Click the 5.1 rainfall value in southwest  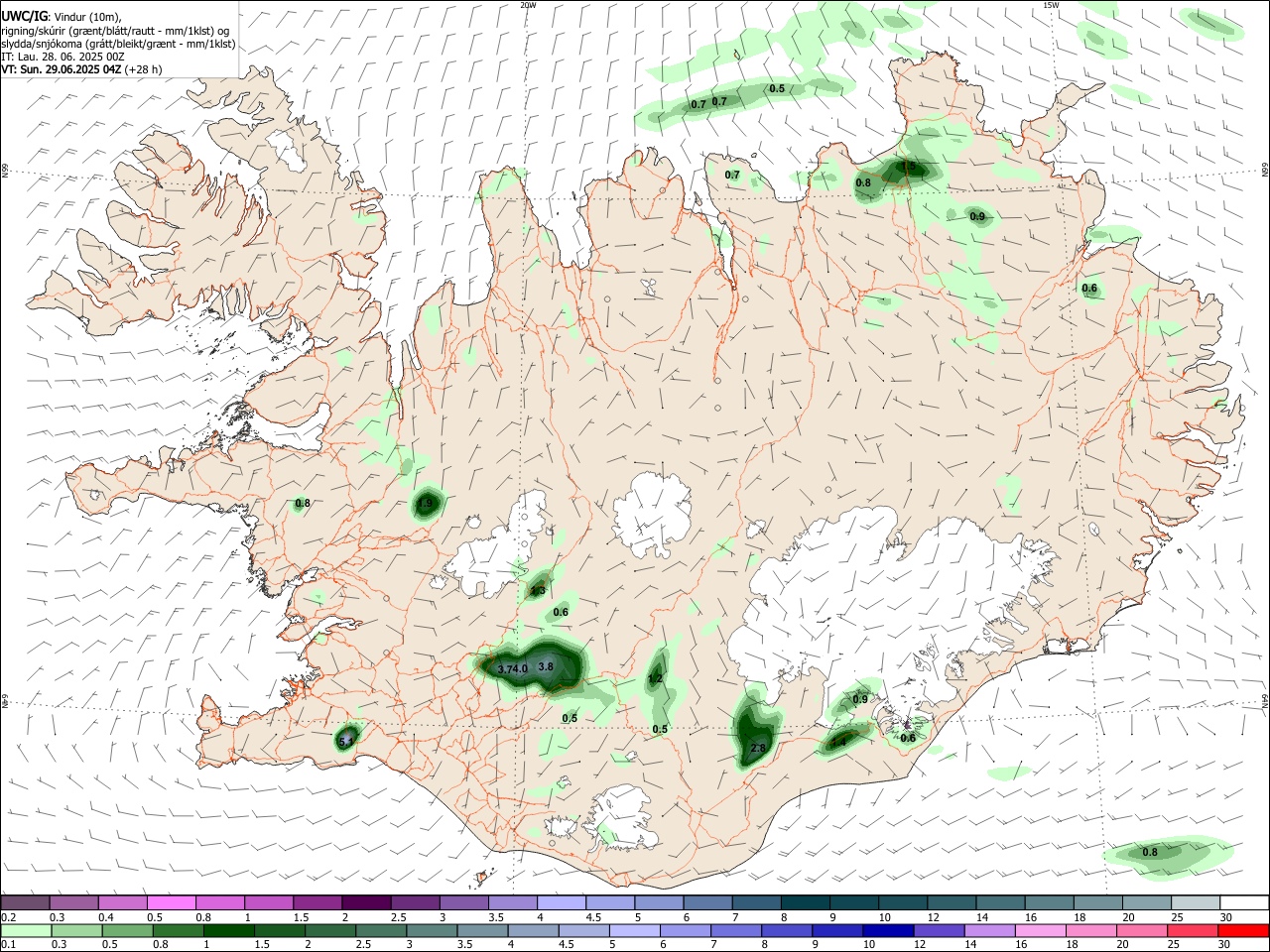[x=346, y=741]
